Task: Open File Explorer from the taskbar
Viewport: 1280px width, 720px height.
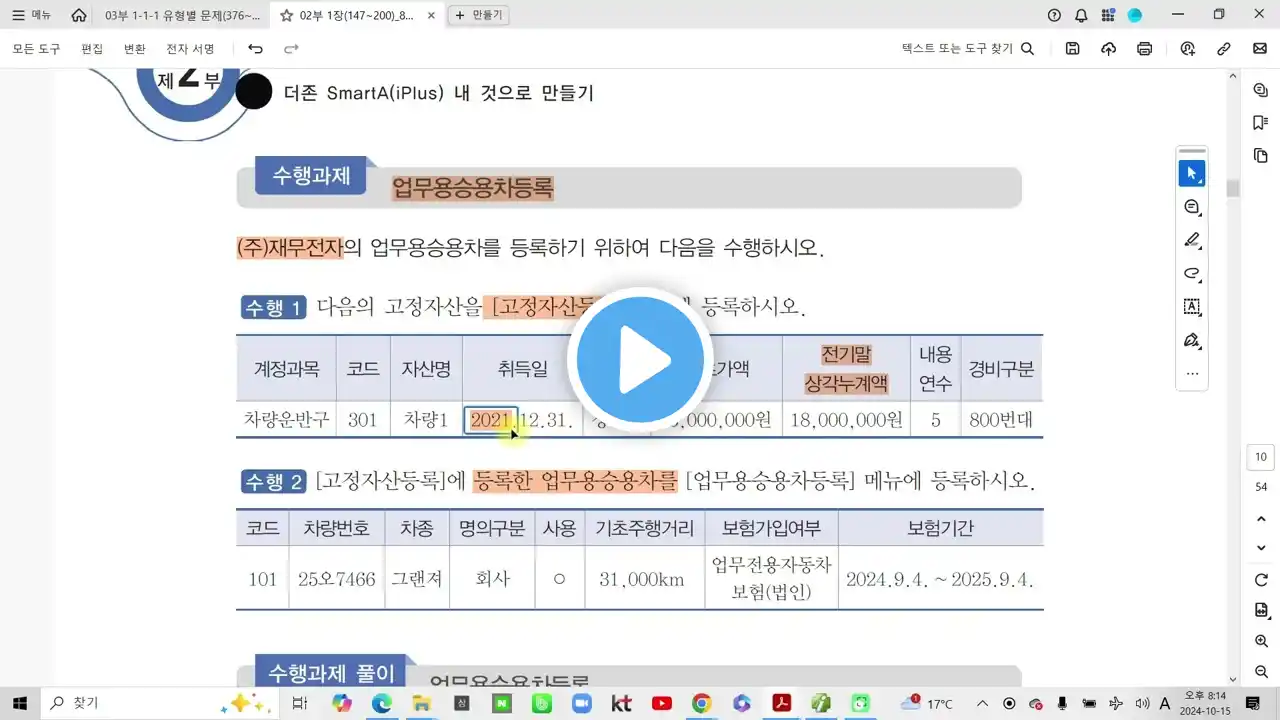Action: point(421,703)
